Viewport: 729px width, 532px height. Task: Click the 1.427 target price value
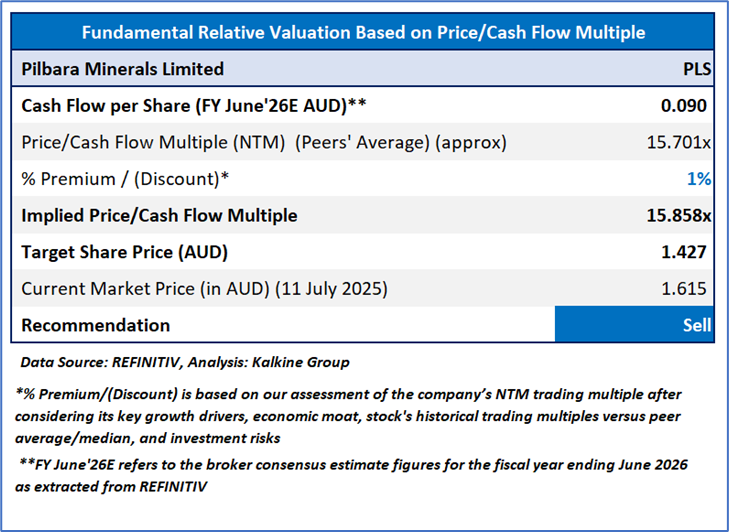point(685,252)
